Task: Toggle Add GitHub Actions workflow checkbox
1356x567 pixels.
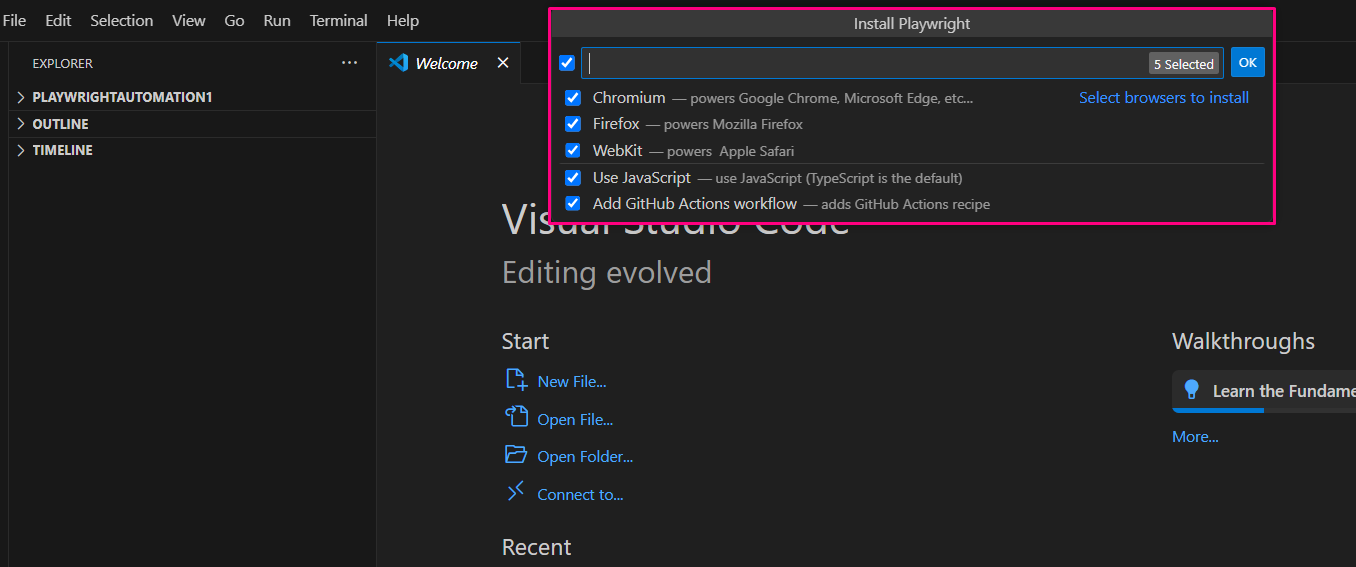Action: pos(573,204)
